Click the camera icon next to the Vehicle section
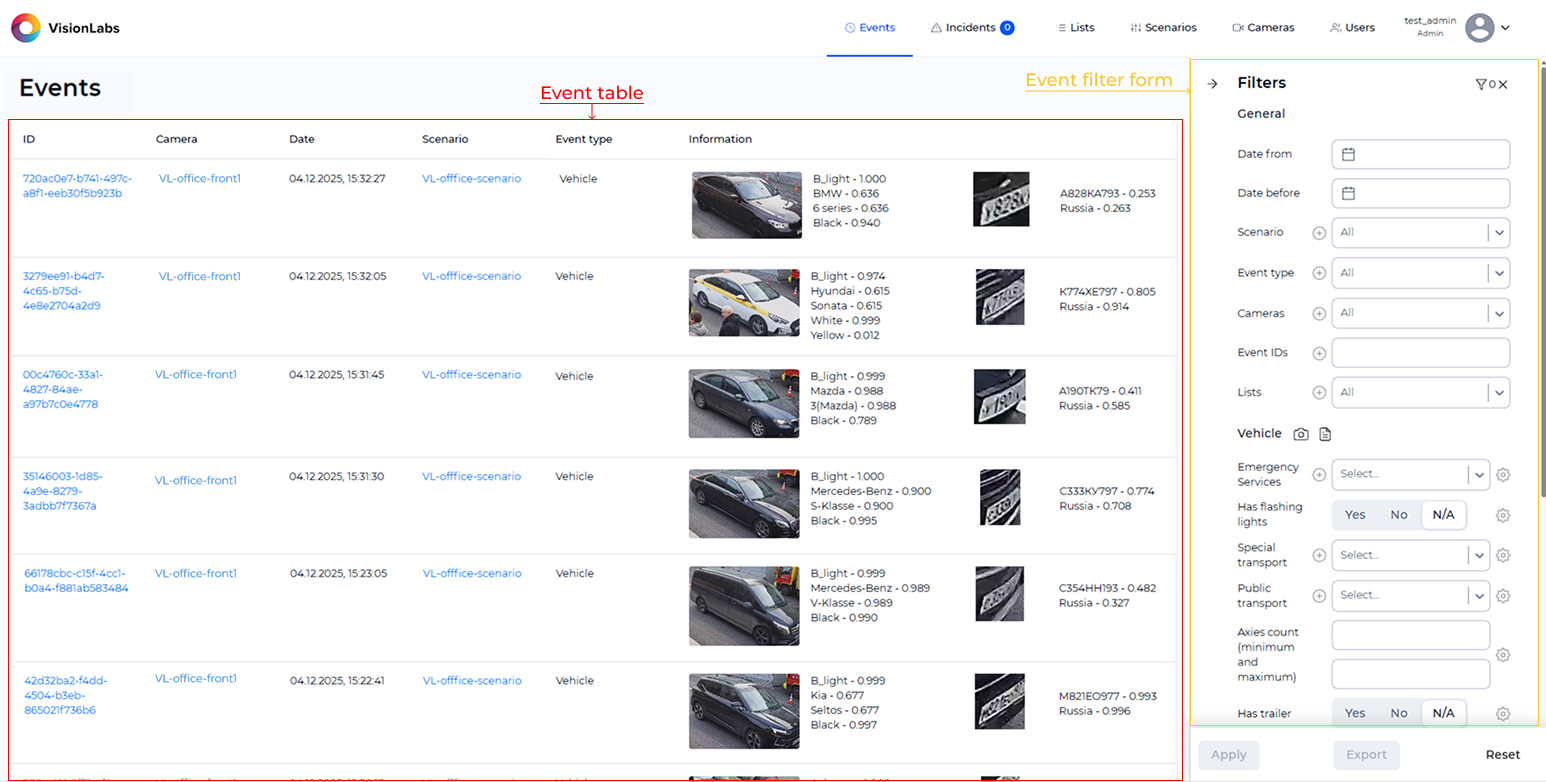The height and width of the screenshot is (782, 1546). (x=1301, y=434)
